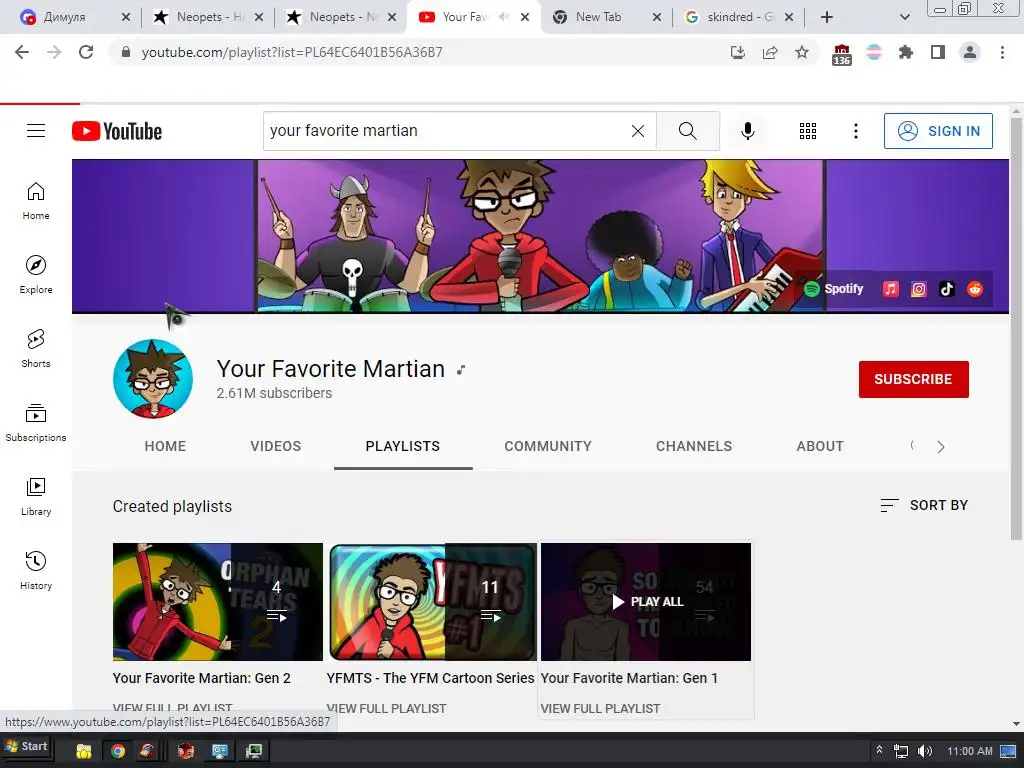This screenshot has height=768, width=1024.
Task: Open the Windows Start menu
Action: click(x=26, y=746)
